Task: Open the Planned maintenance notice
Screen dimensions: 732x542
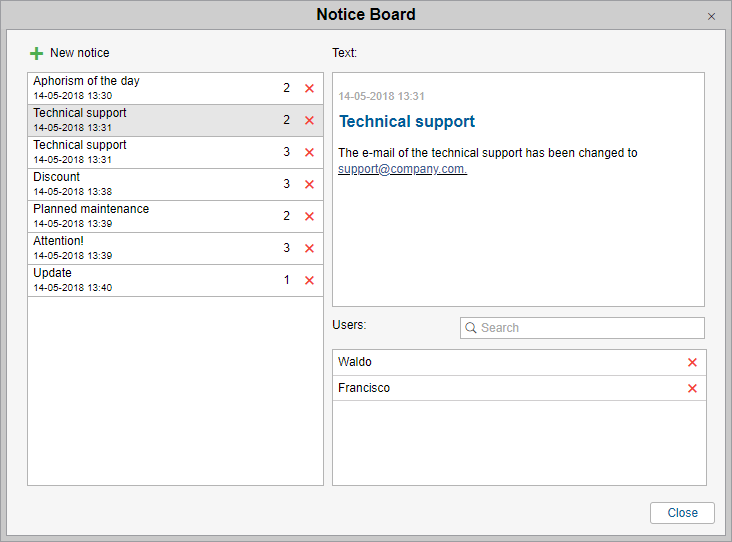Action: tap(120, 216)
